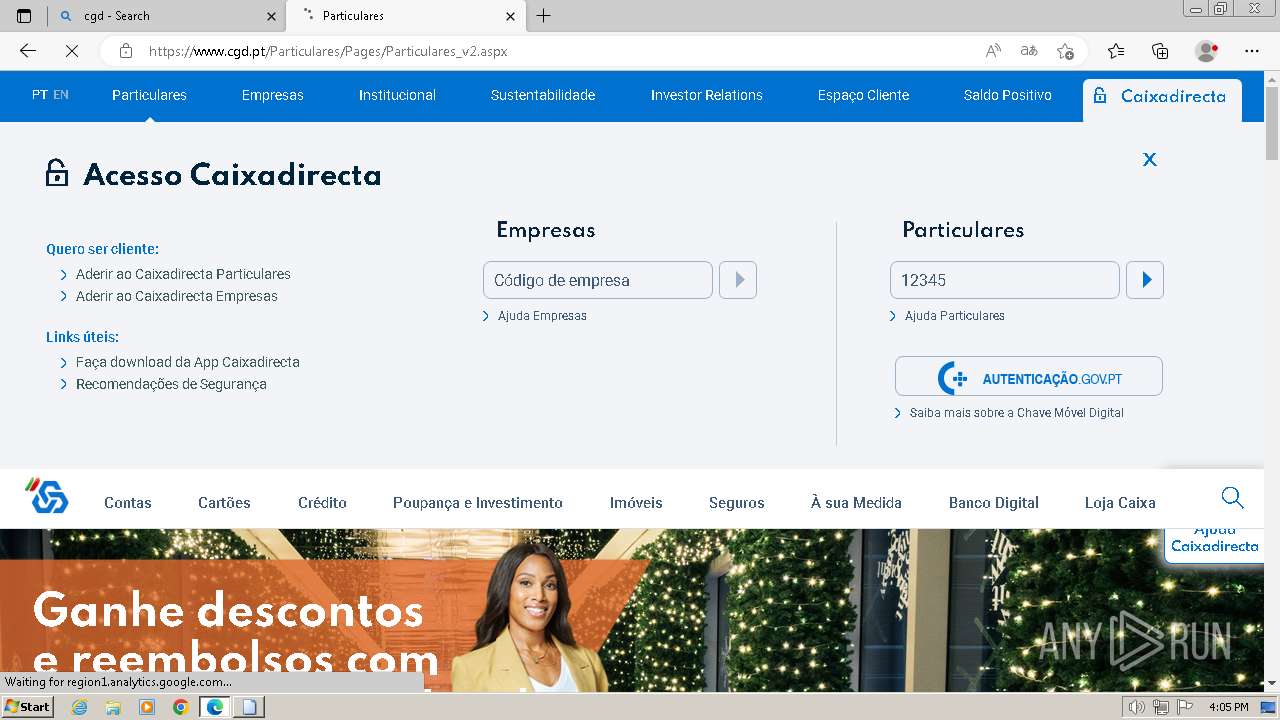The height and width of the screenshot is (720, 1280).
Task: Open the Favorites list icon
Action: point(1116,51)
